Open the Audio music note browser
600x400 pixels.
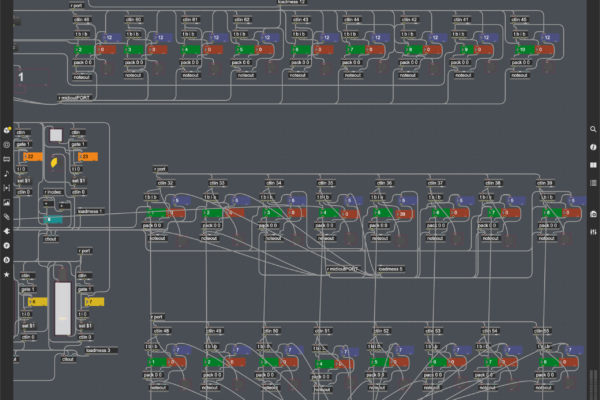tap(7, 173)
